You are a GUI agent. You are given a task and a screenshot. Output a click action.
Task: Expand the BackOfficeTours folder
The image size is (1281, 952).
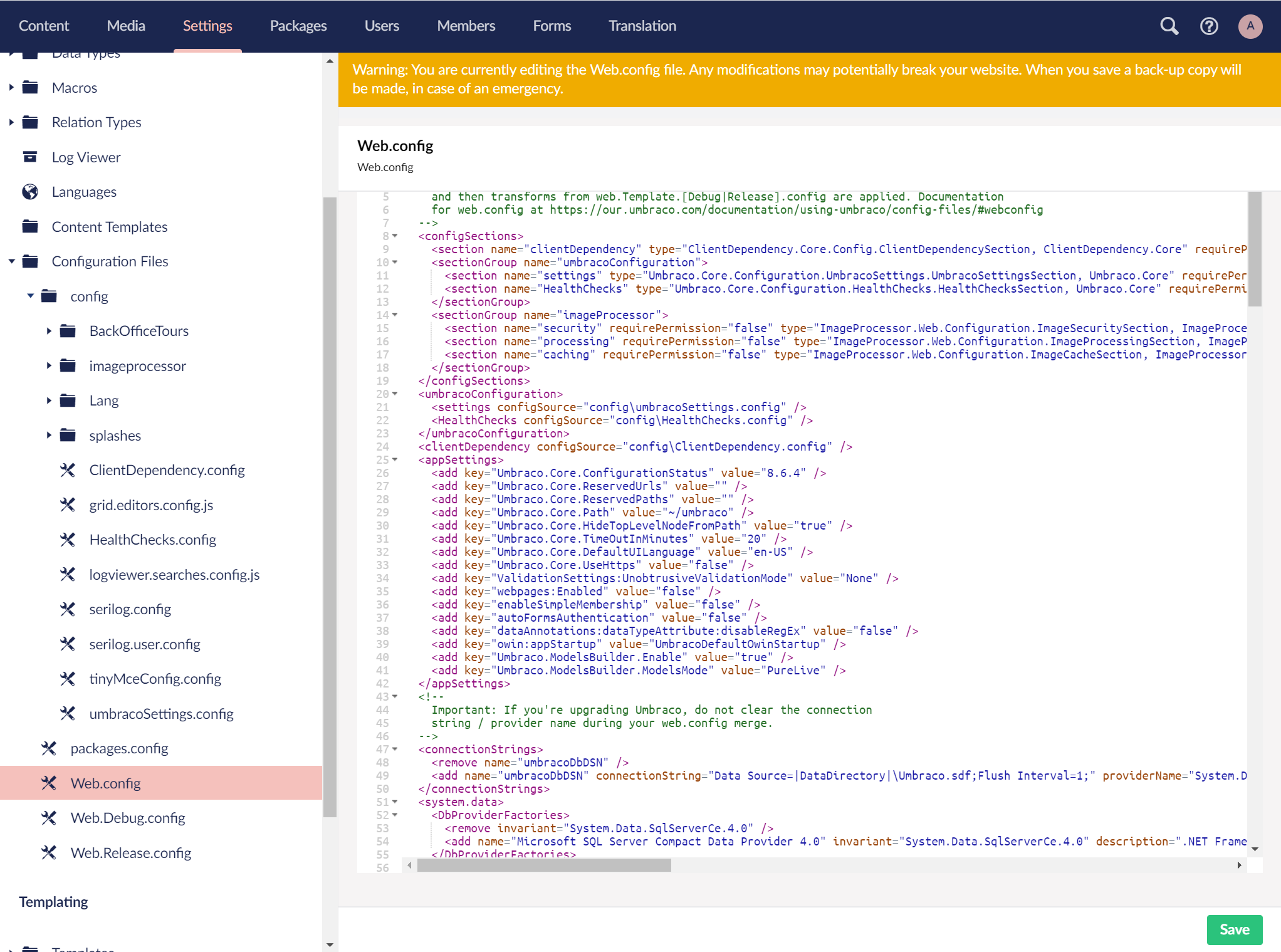49,331
